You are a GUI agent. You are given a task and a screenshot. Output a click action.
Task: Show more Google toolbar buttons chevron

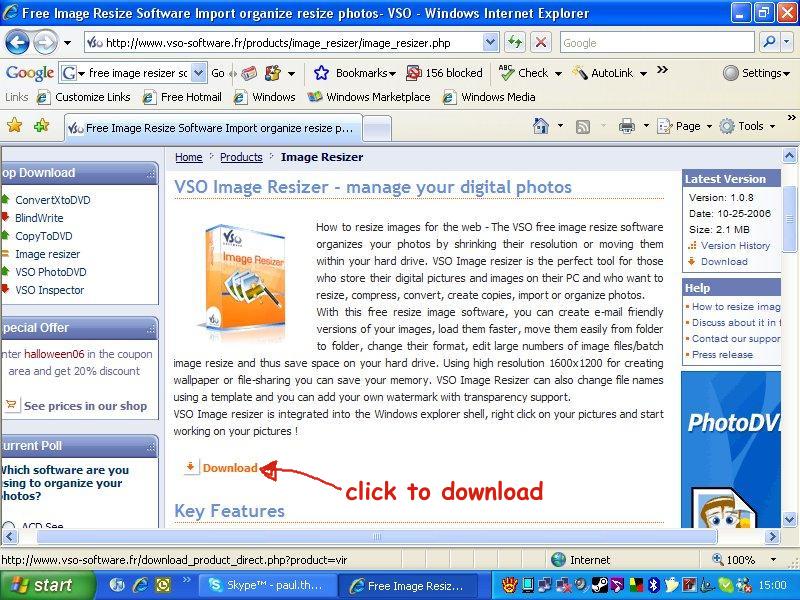662,70
